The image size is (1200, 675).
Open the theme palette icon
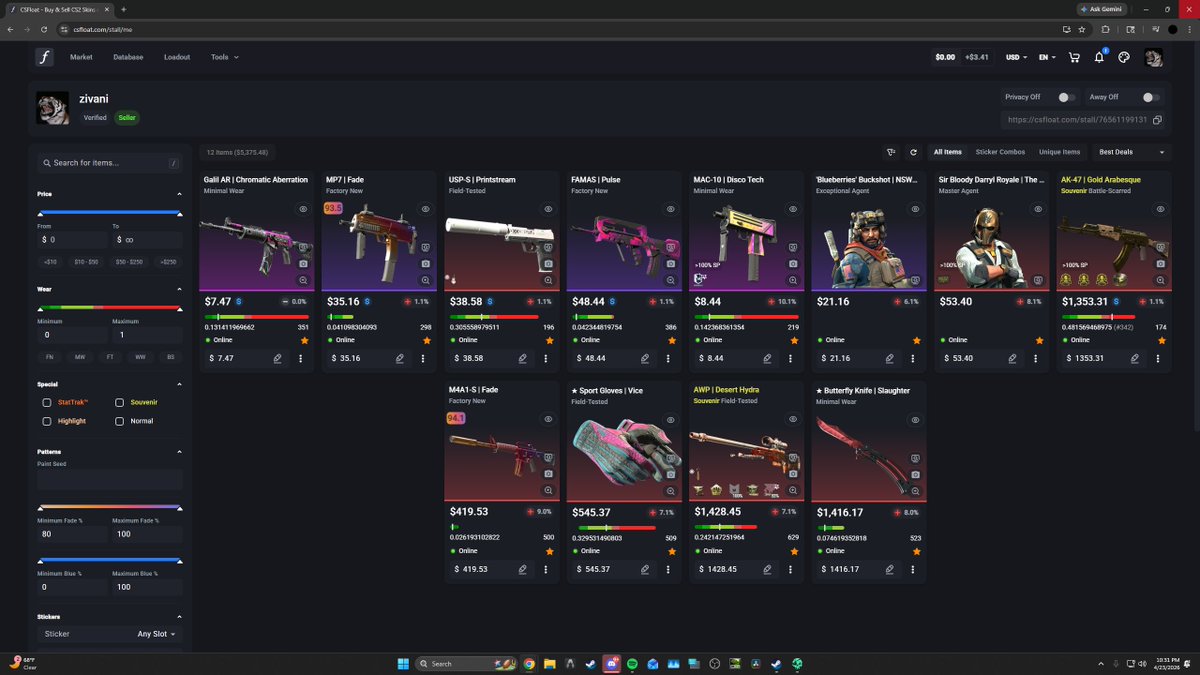[x=1124, y=57]
